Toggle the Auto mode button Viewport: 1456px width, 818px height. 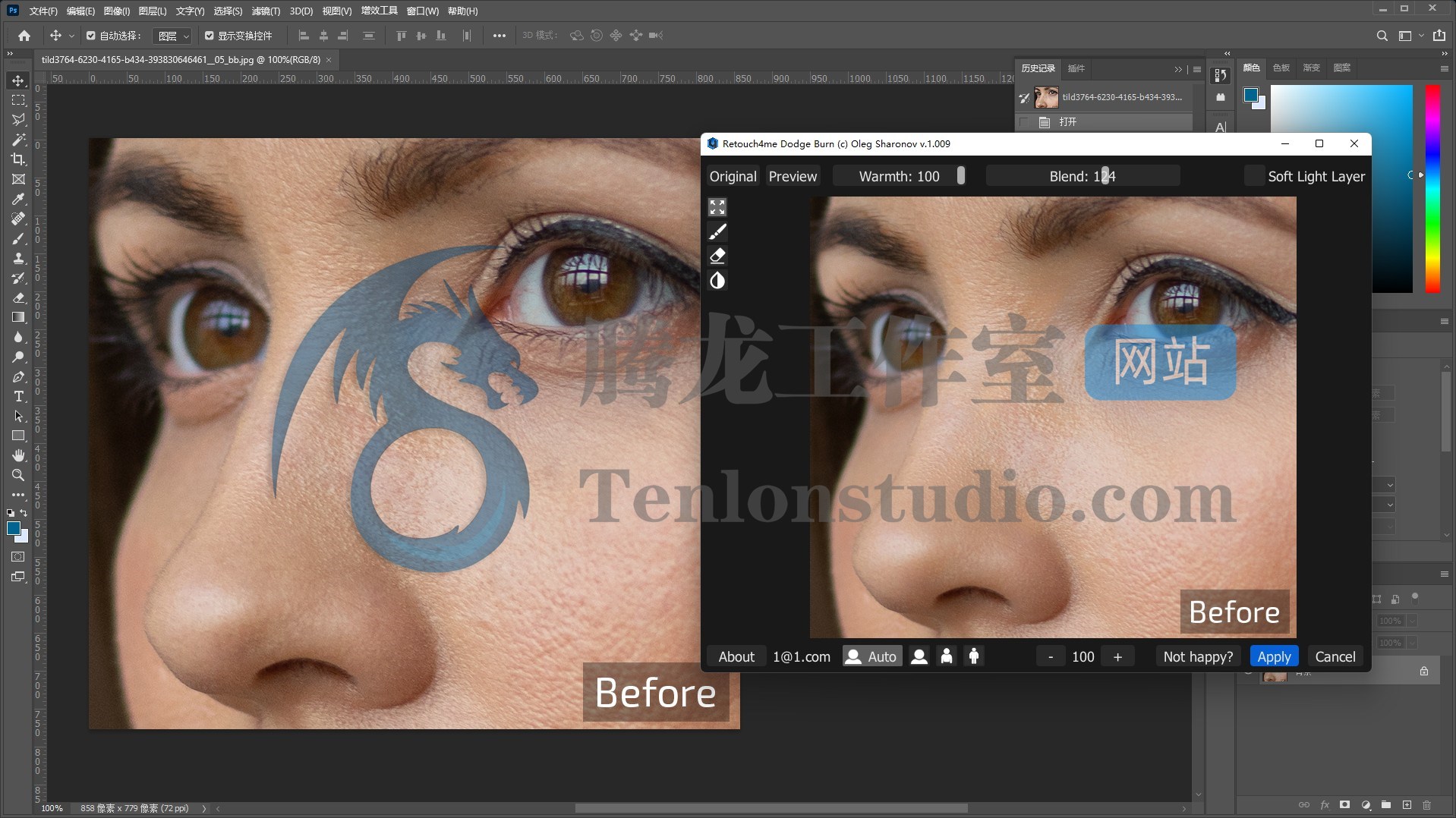872,656
